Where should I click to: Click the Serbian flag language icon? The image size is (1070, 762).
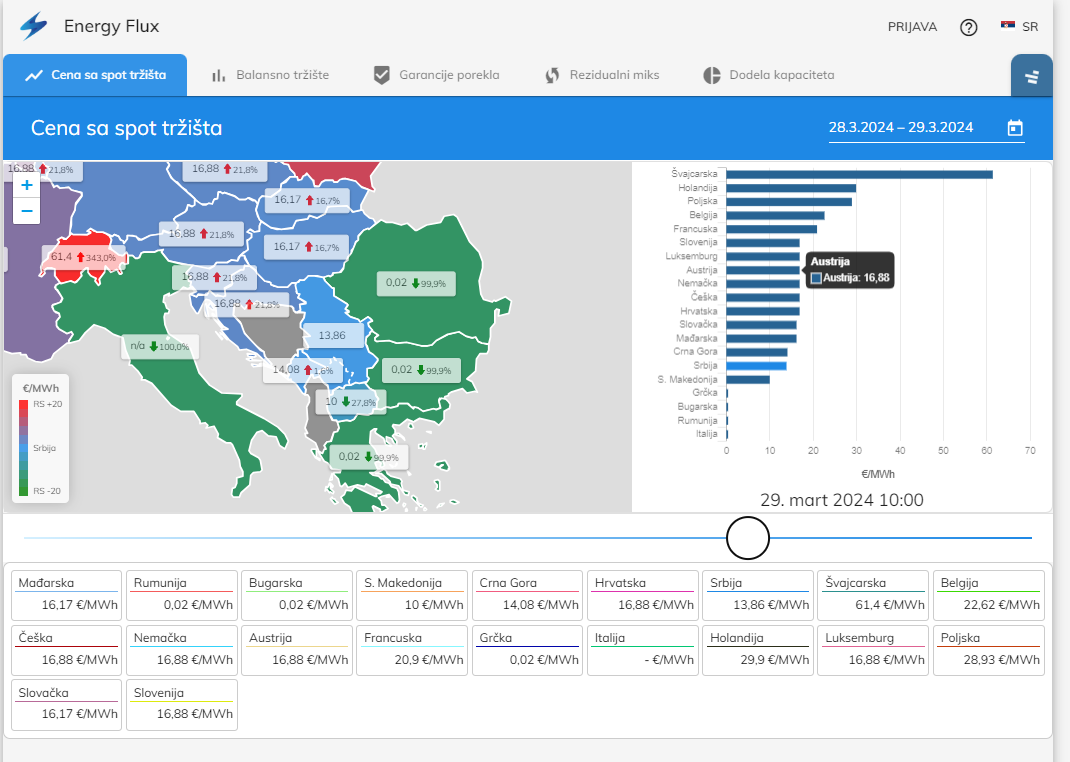pyautogui.click(x=1008, y=26)
